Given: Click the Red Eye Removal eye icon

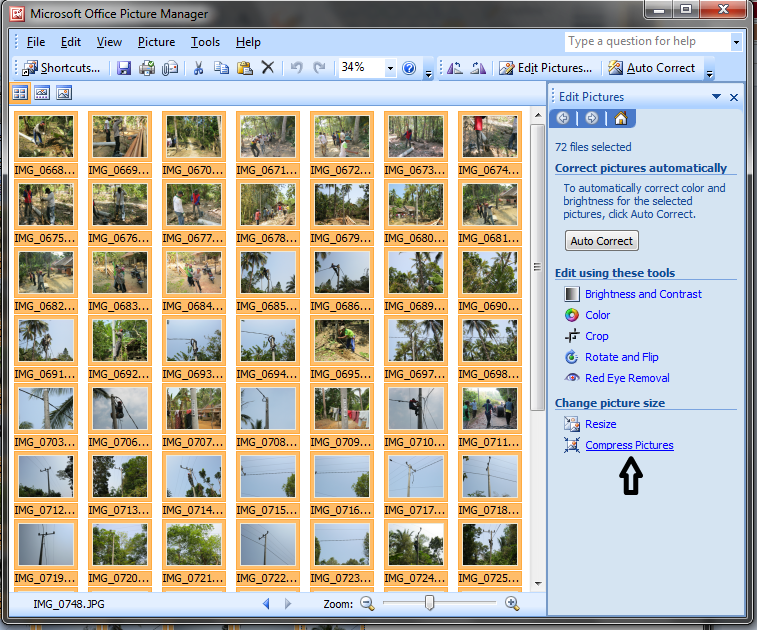Looking at the screenshot, I should coord(572,378).
